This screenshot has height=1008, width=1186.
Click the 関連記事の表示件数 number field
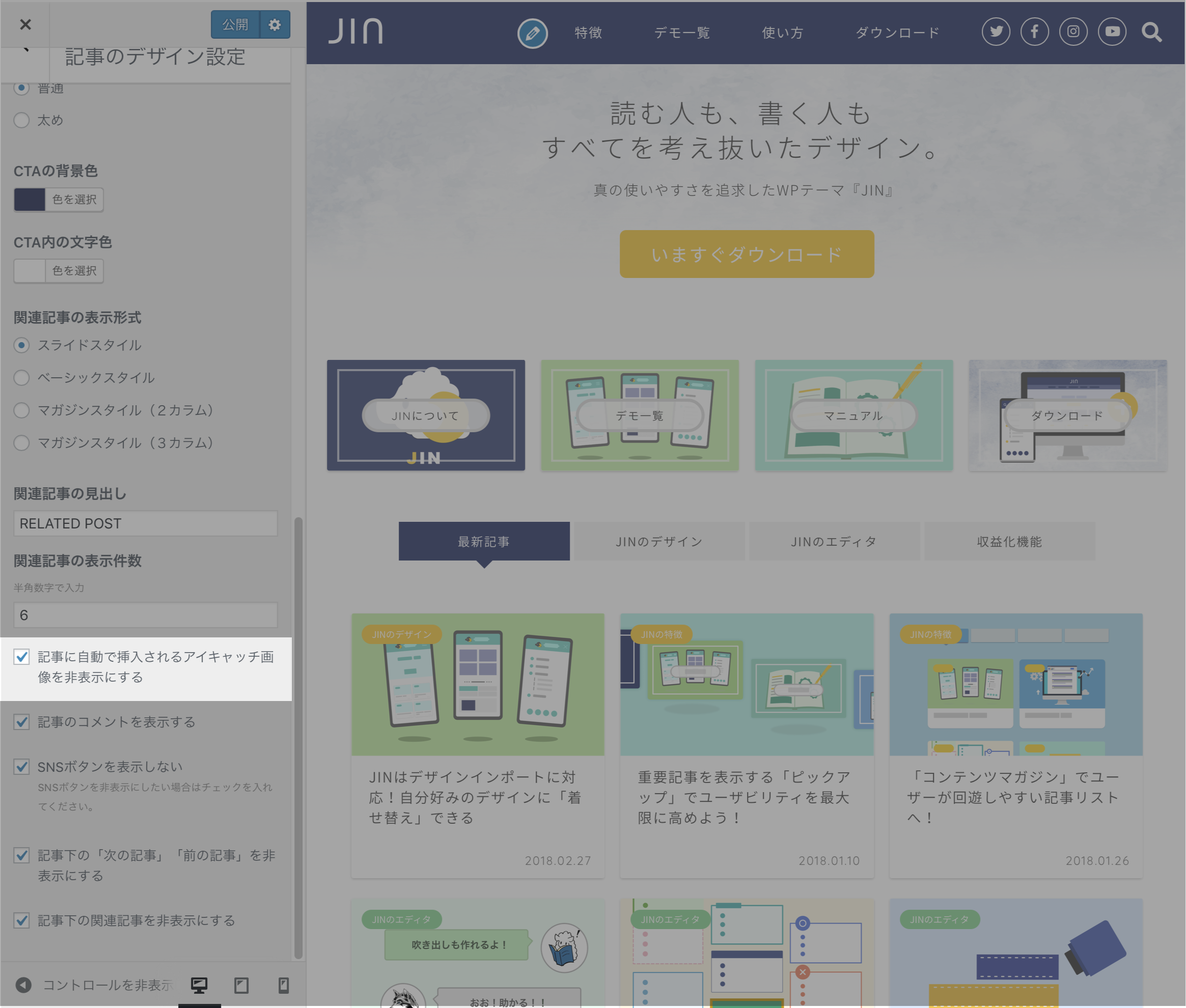pyautogui.click(x=146, y=615)
